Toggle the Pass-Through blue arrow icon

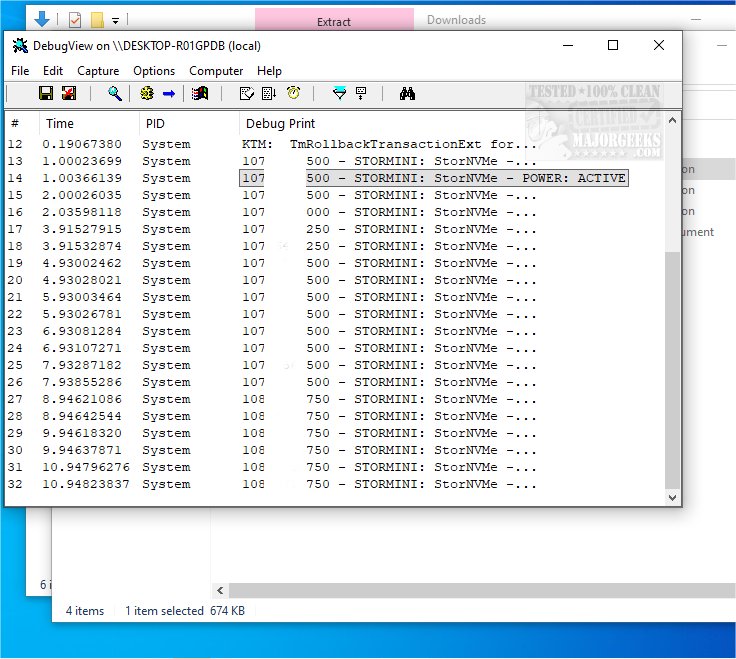tap(169, 94)
